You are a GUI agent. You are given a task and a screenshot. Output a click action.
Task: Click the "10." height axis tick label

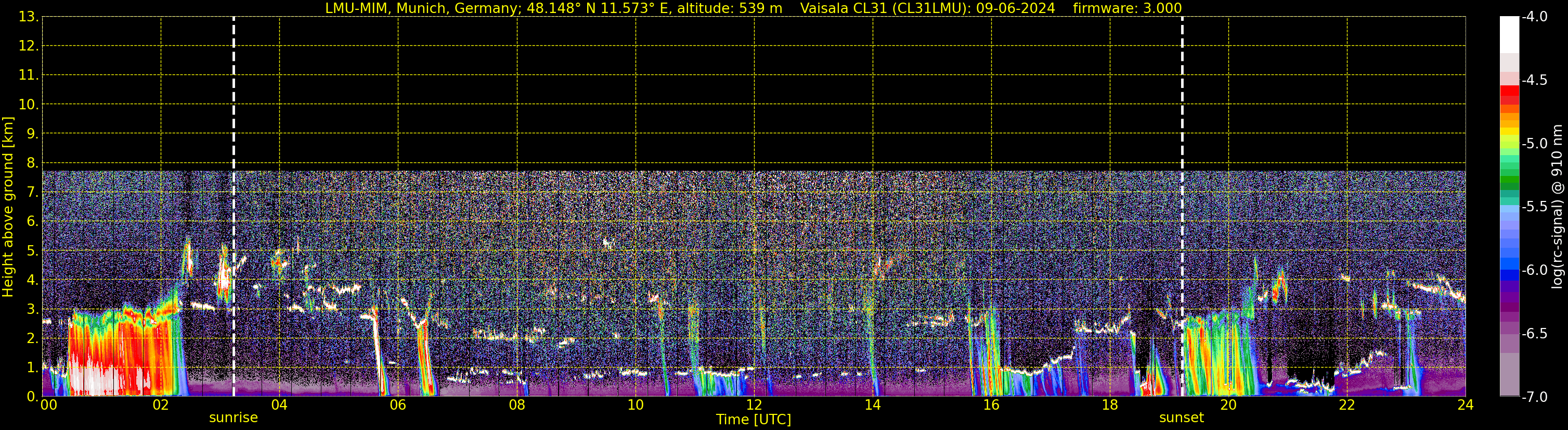pyautogui.click(x=29, y=105)
